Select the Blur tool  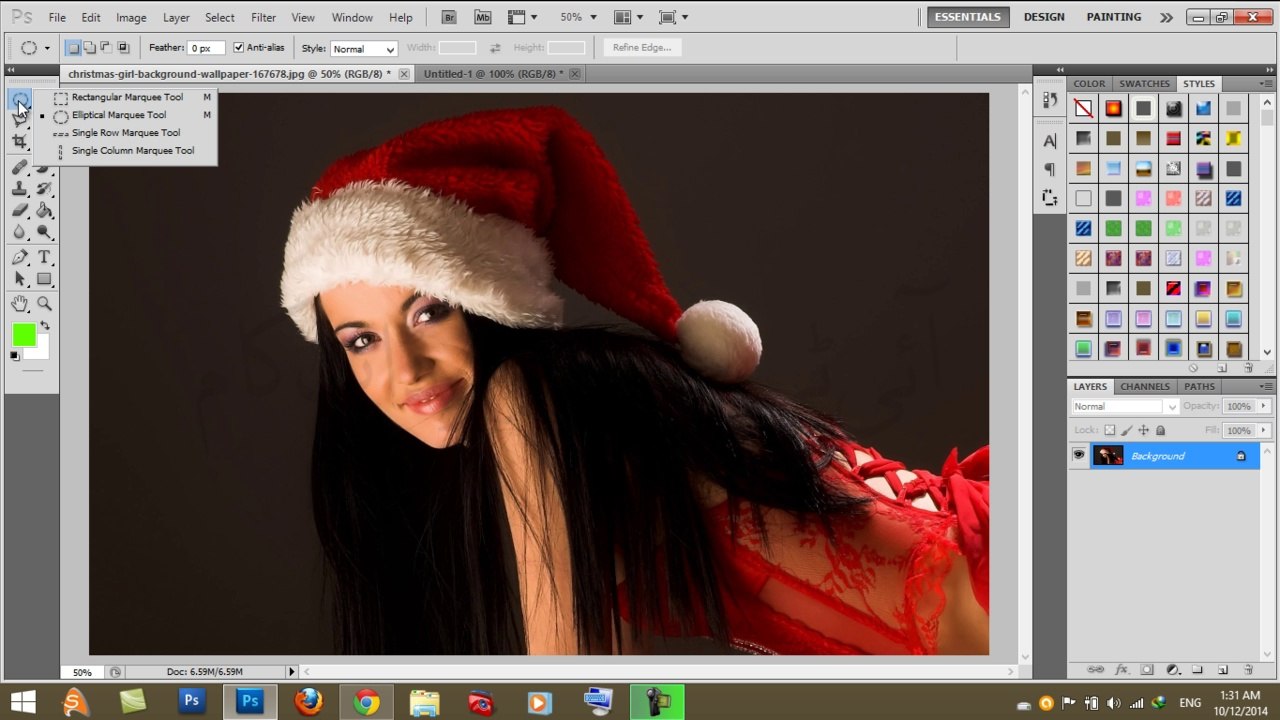click(20, 233)
